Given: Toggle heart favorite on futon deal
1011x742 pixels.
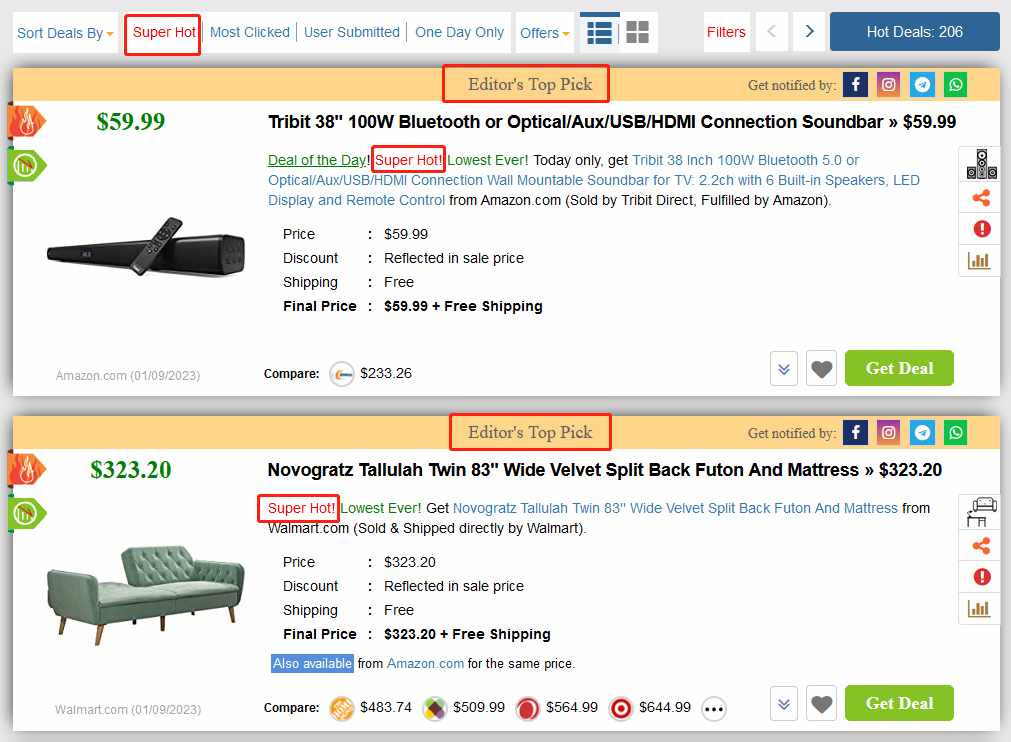Looking at the screenshot, I should pyautogui.click(x=821, y=703).
